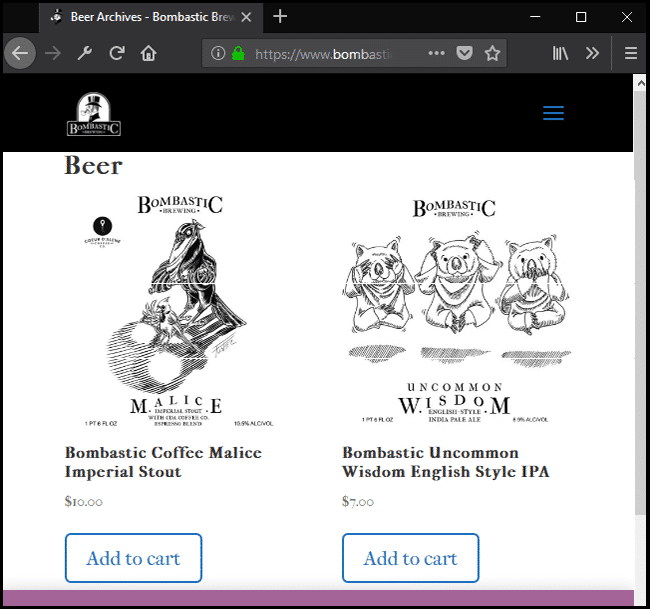This screenshot has height=609, width=650.
Task: Open Bombastic Uncommon Wisdom English Style IPA link
Action: point(446,462)
